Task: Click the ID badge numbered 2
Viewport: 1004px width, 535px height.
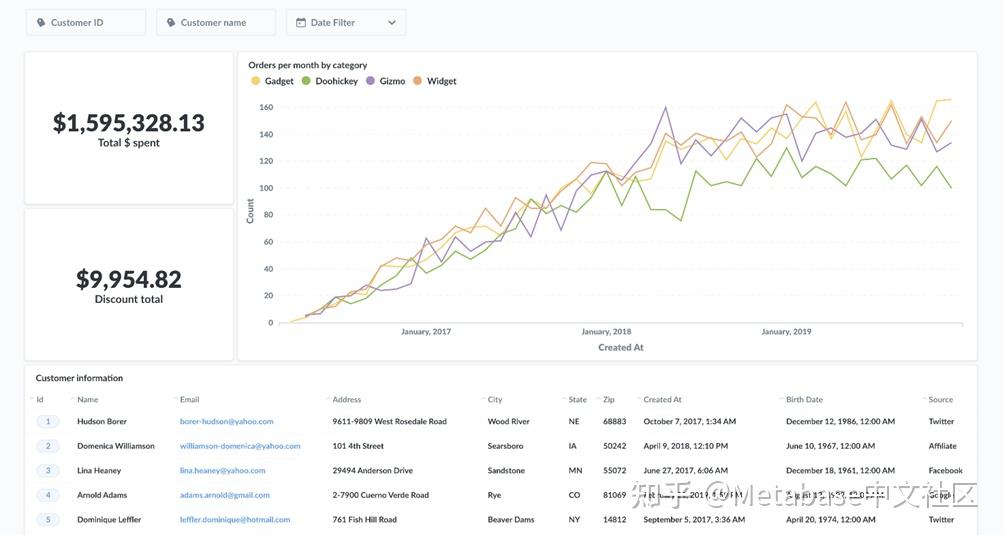Action: 47,446
